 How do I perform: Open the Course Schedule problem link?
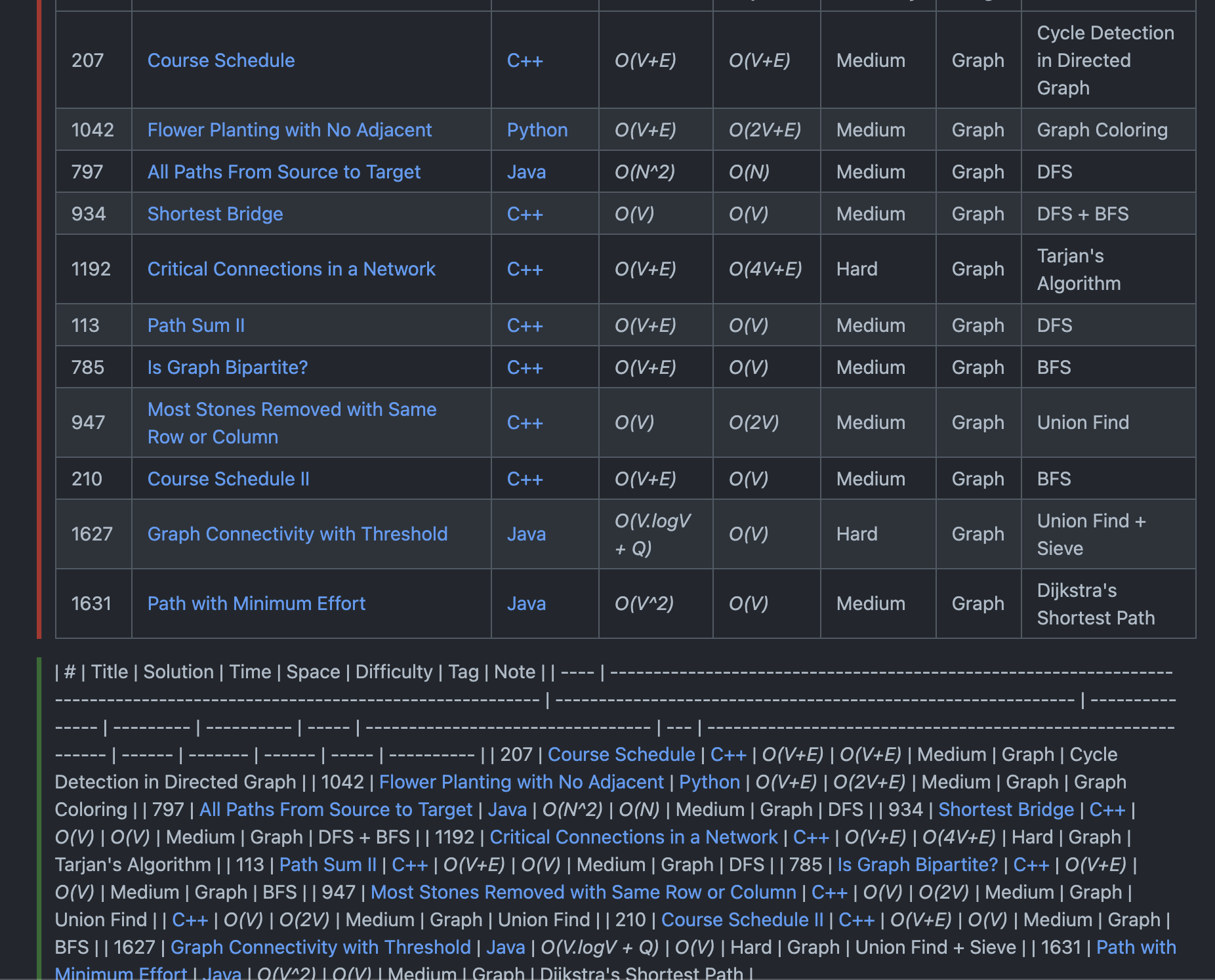pos(221,60)
